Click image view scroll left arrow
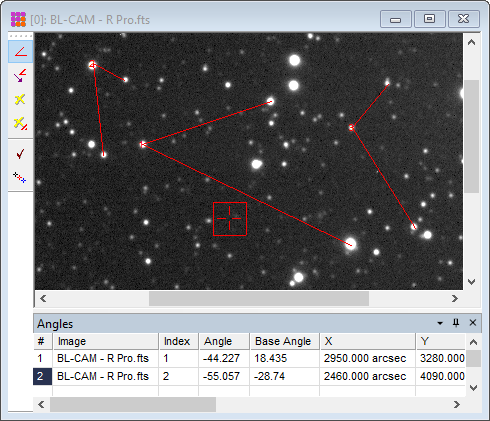 (x=43, y=298)
